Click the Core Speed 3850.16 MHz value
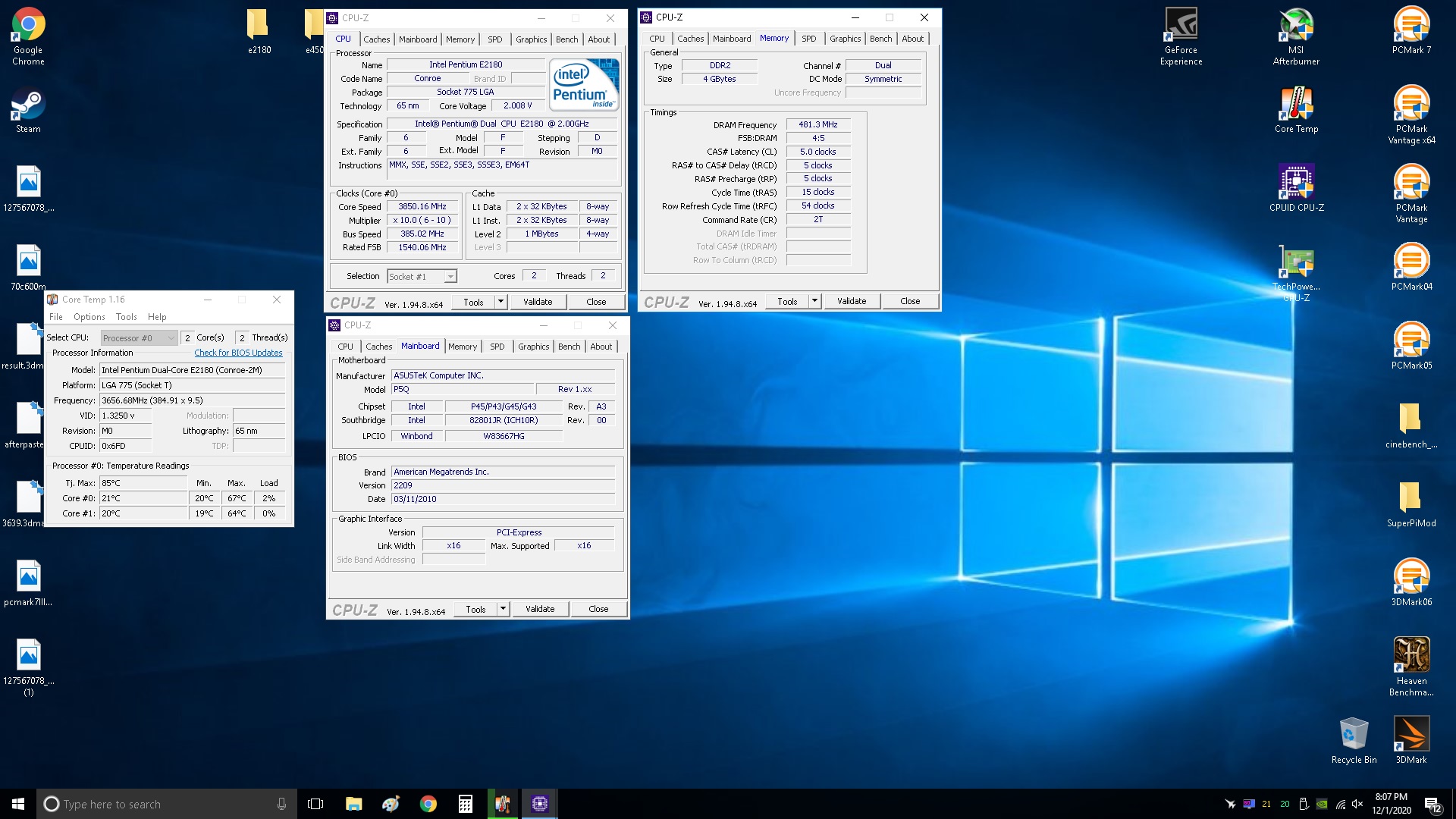The height and width of the screenshot is (819, 1456). (x=422, y=206)
